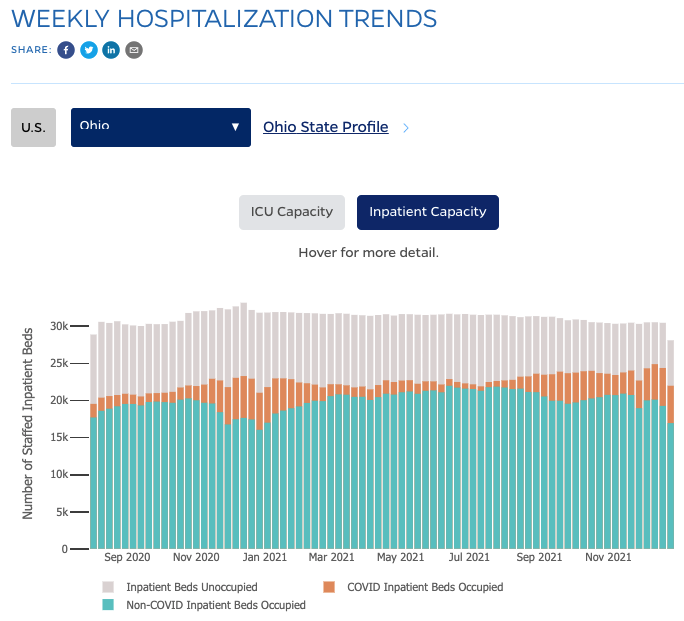Click the COVID Inpatient Beds Occupied label

(425, 587)
